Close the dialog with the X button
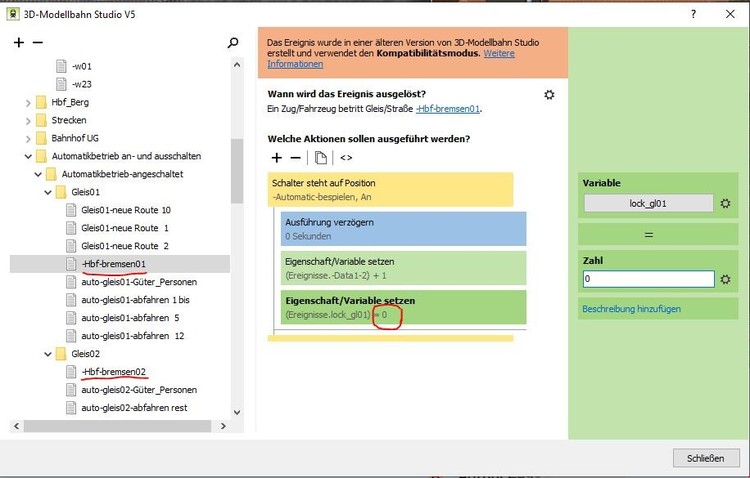750x478 pixels. [730, 14]
